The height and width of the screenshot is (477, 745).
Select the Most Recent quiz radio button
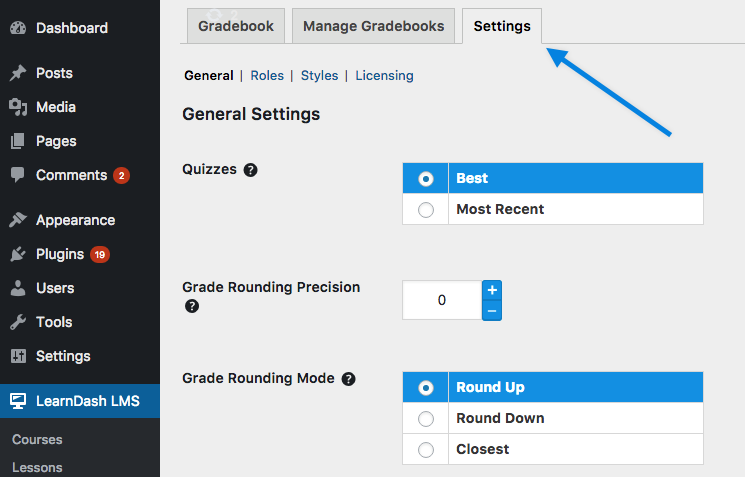[x=426, y=210]
